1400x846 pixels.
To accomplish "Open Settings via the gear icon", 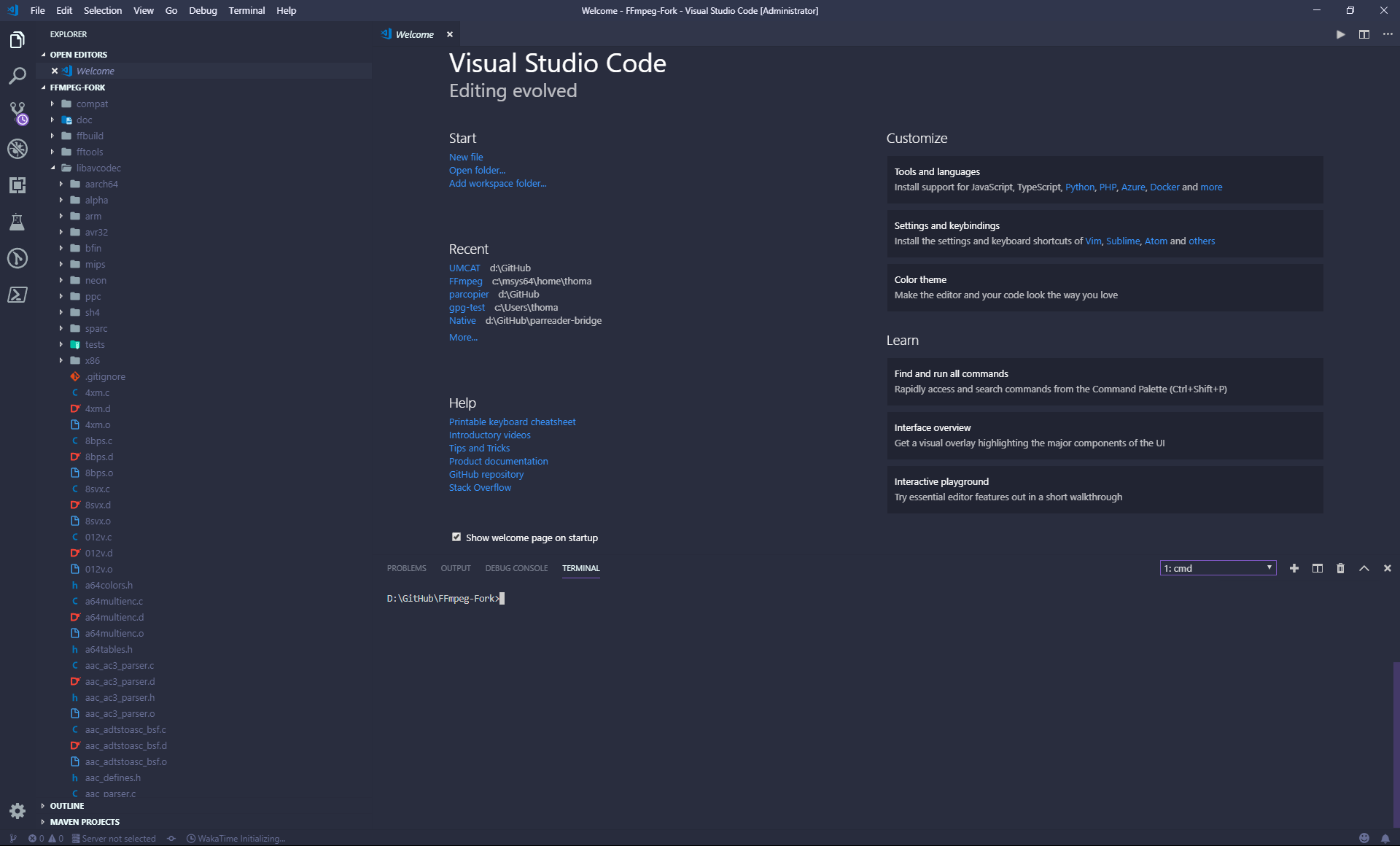I will (17, 811).
